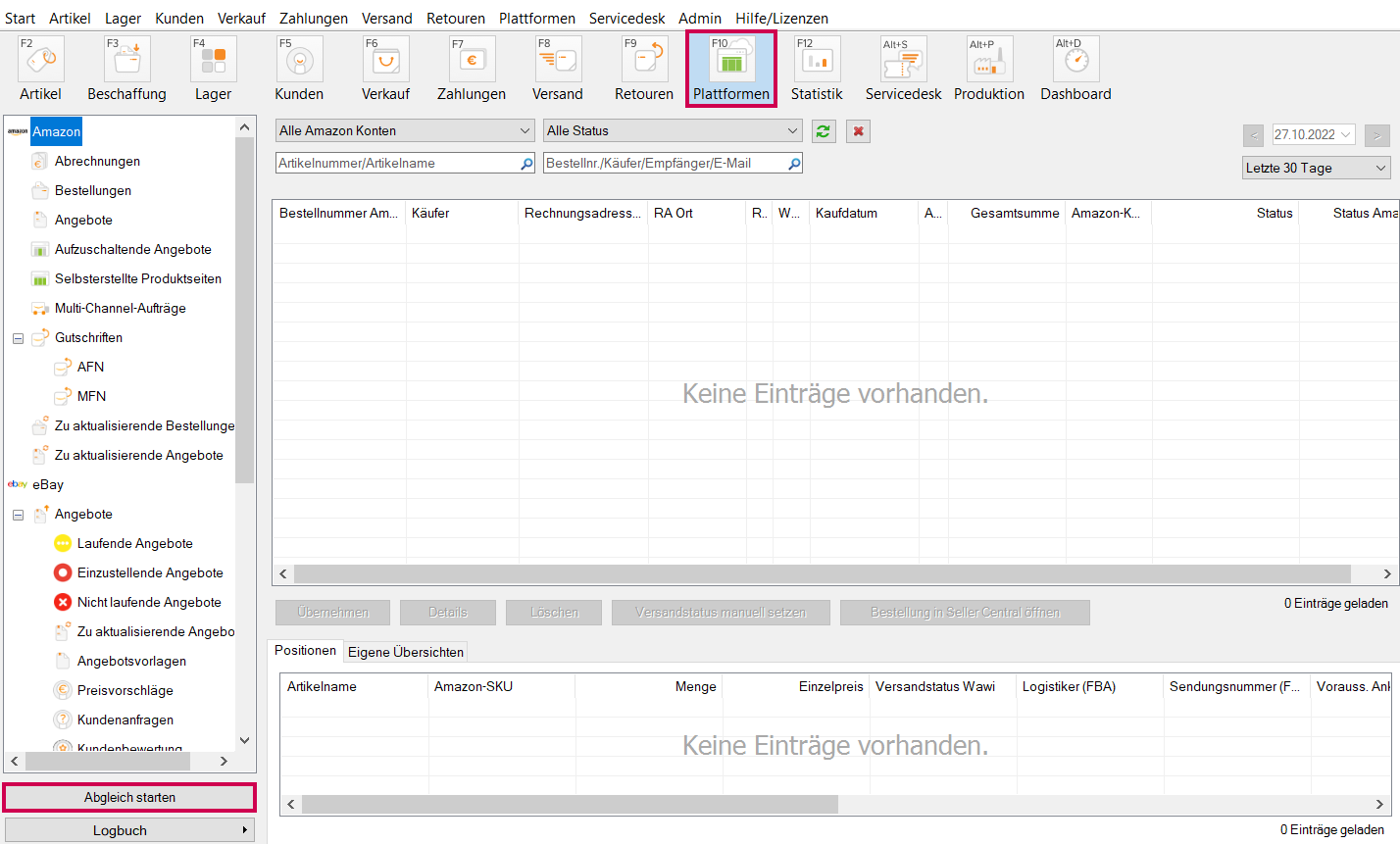Select Nicht laufende Angebote in the tree
This screenshot has width=1400, height=844.
pos(149,602)
